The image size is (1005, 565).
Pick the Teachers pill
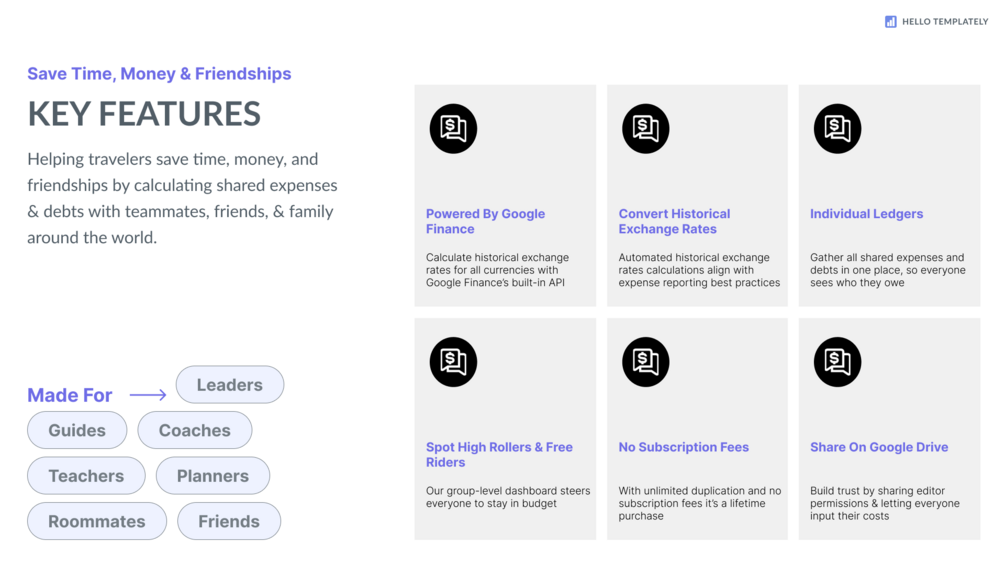86,476
